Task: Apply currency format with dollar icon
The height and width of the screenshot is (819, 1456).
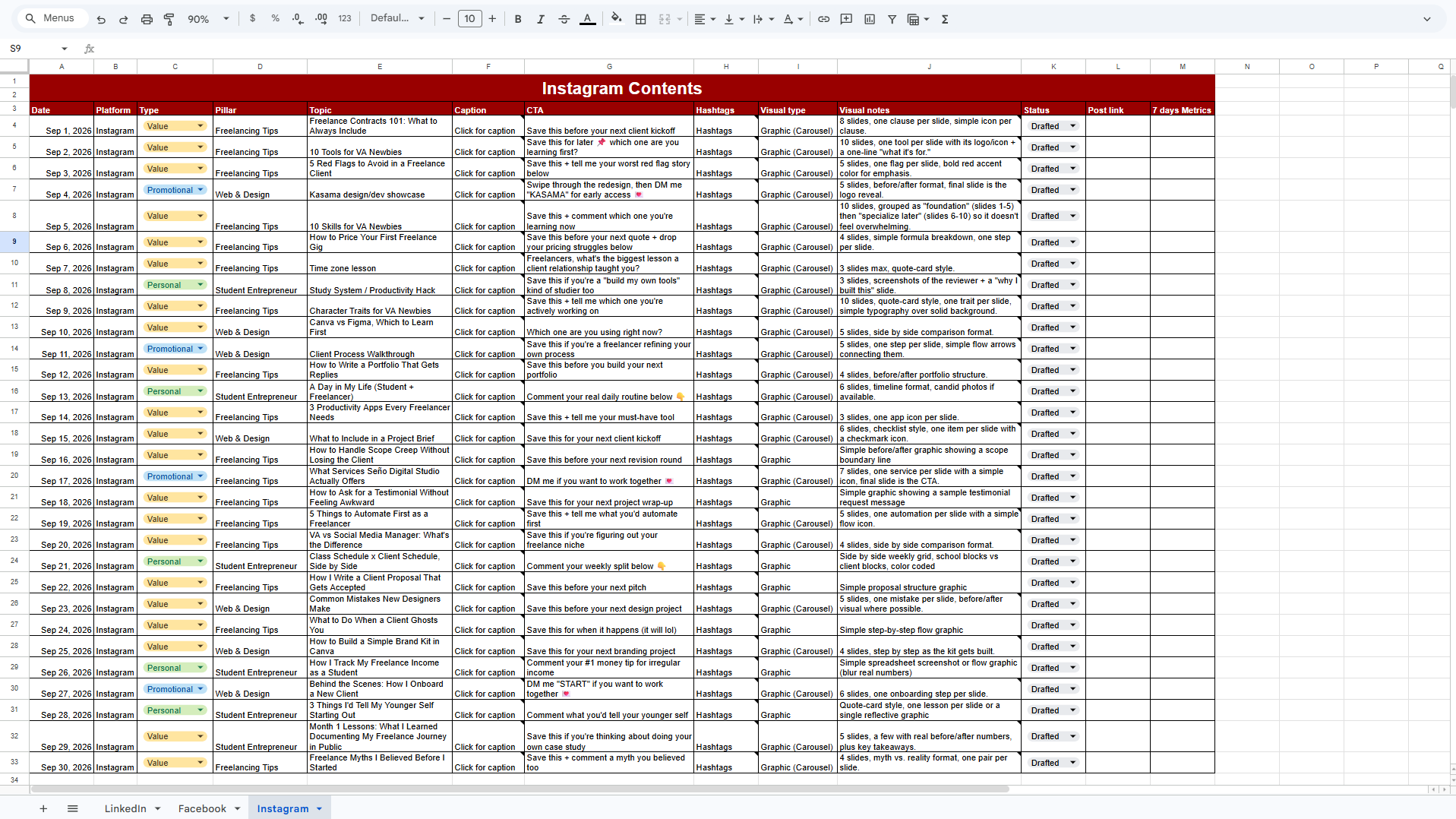Action: [252, 19]
